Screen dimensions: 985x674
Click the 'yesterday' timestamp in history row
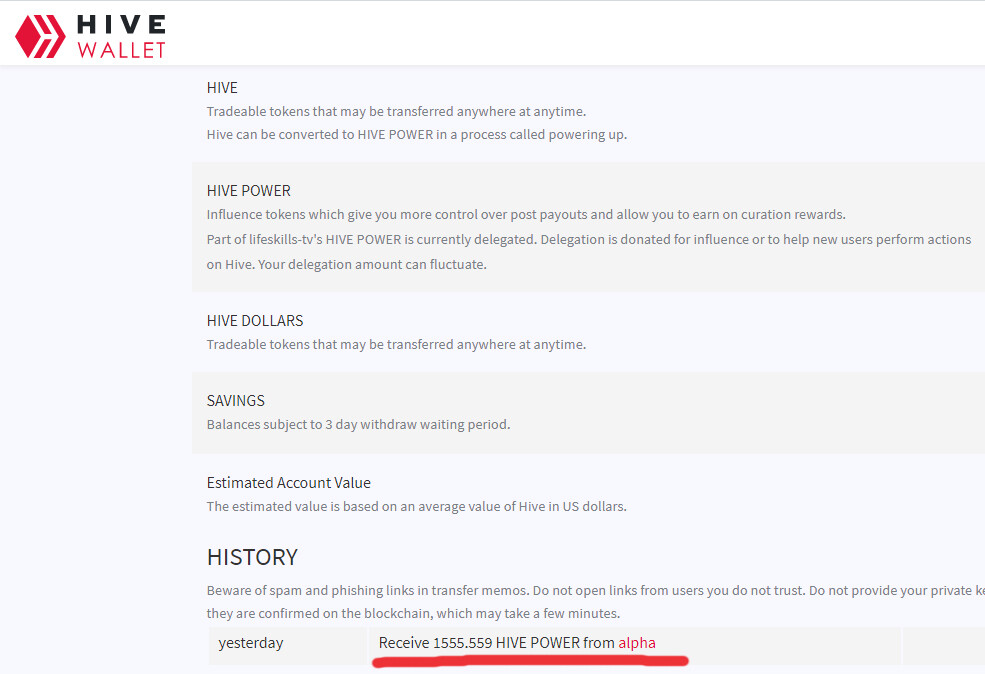[x=251, y=643]
